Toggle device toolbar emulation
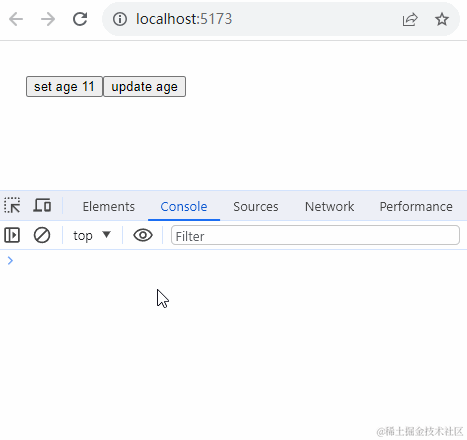 click(42, 205)
